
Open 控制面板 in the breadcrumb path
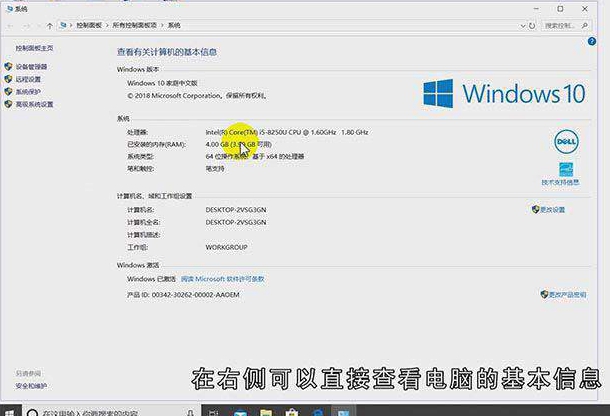coord(89,25)
